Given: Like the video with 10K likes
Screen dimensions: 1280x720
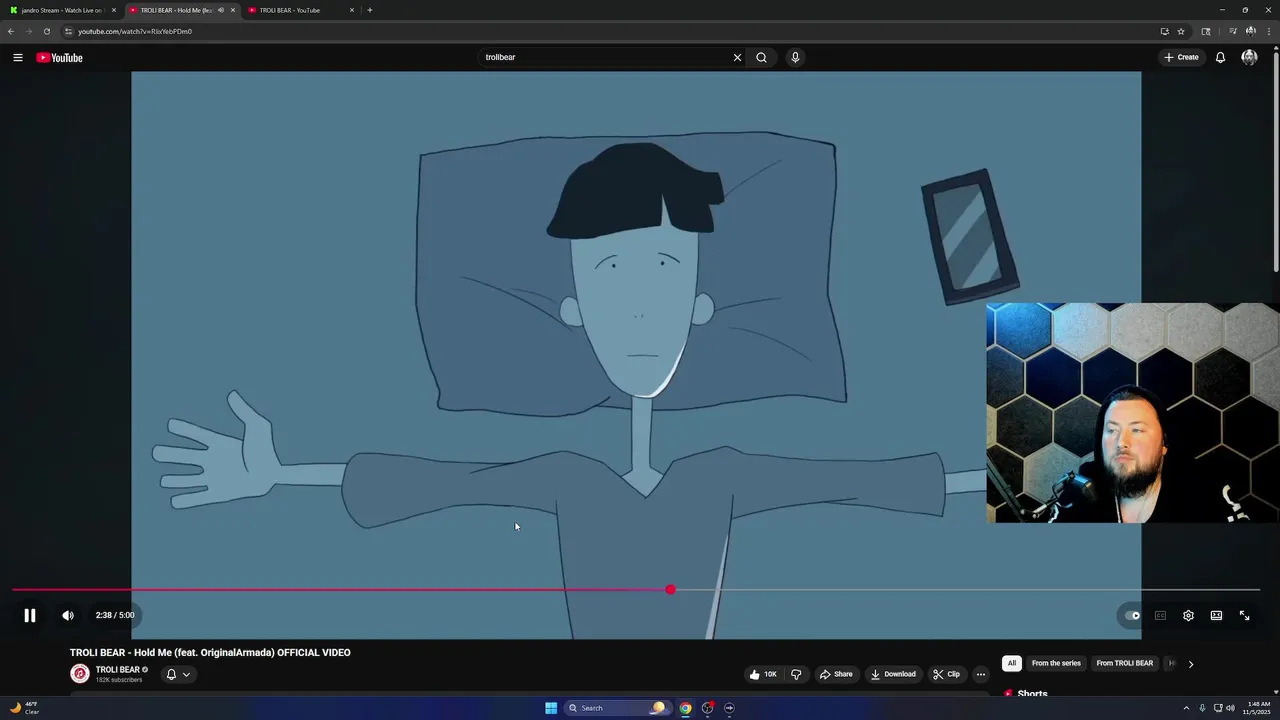Looking at the screenshot, I should (763, 674).
